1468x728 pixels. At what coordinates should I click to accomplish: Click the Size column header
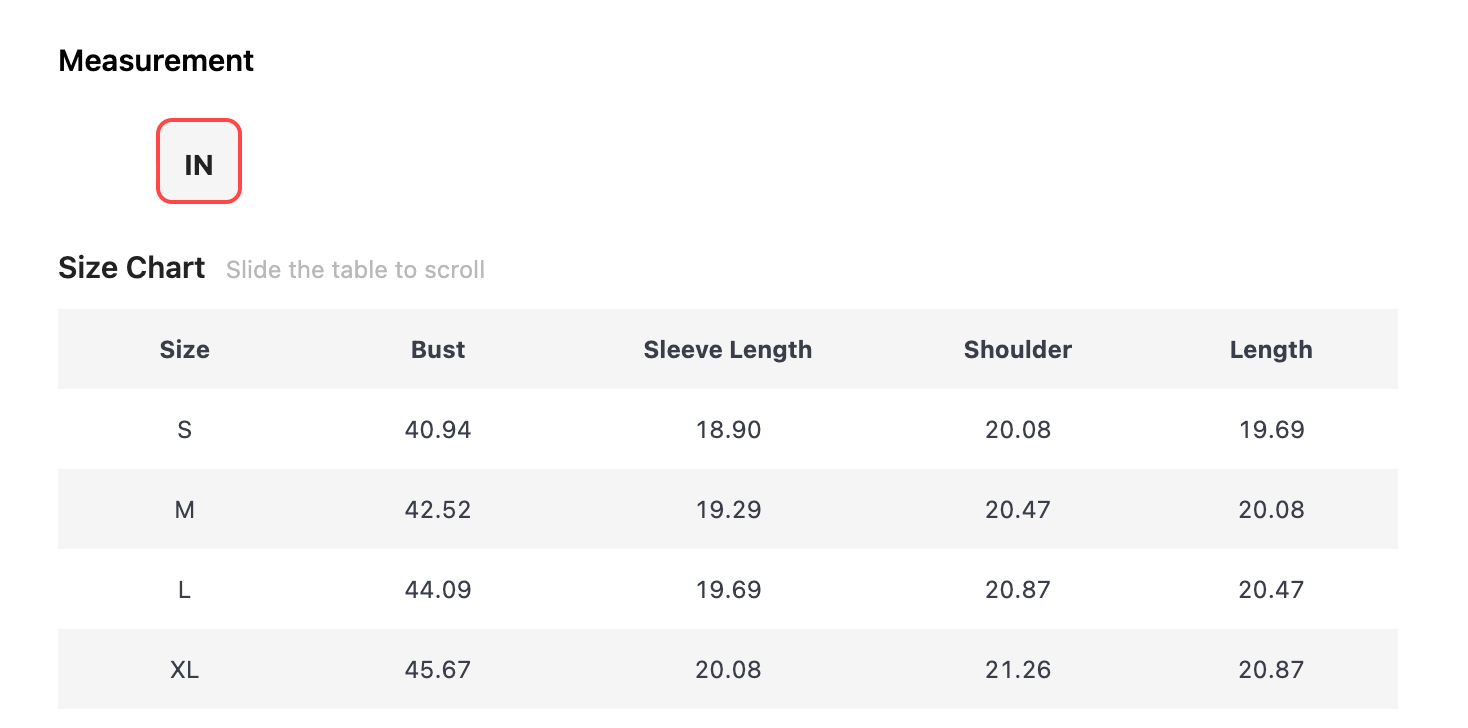pyautogui.click(x=185, y=349)
